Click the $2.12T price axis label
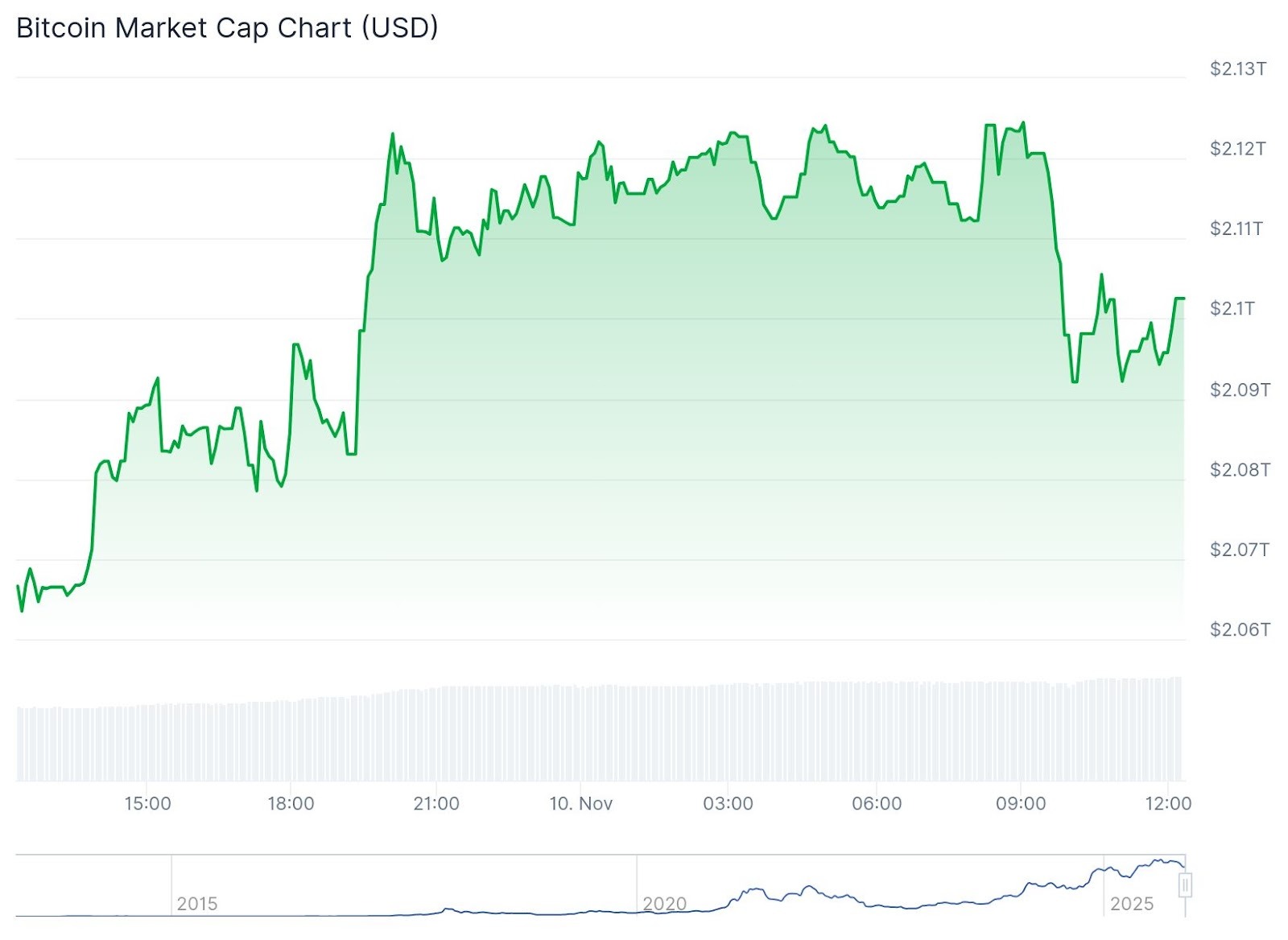The height and width of the screenshot is (940, 1288). tap(1238, 149)
